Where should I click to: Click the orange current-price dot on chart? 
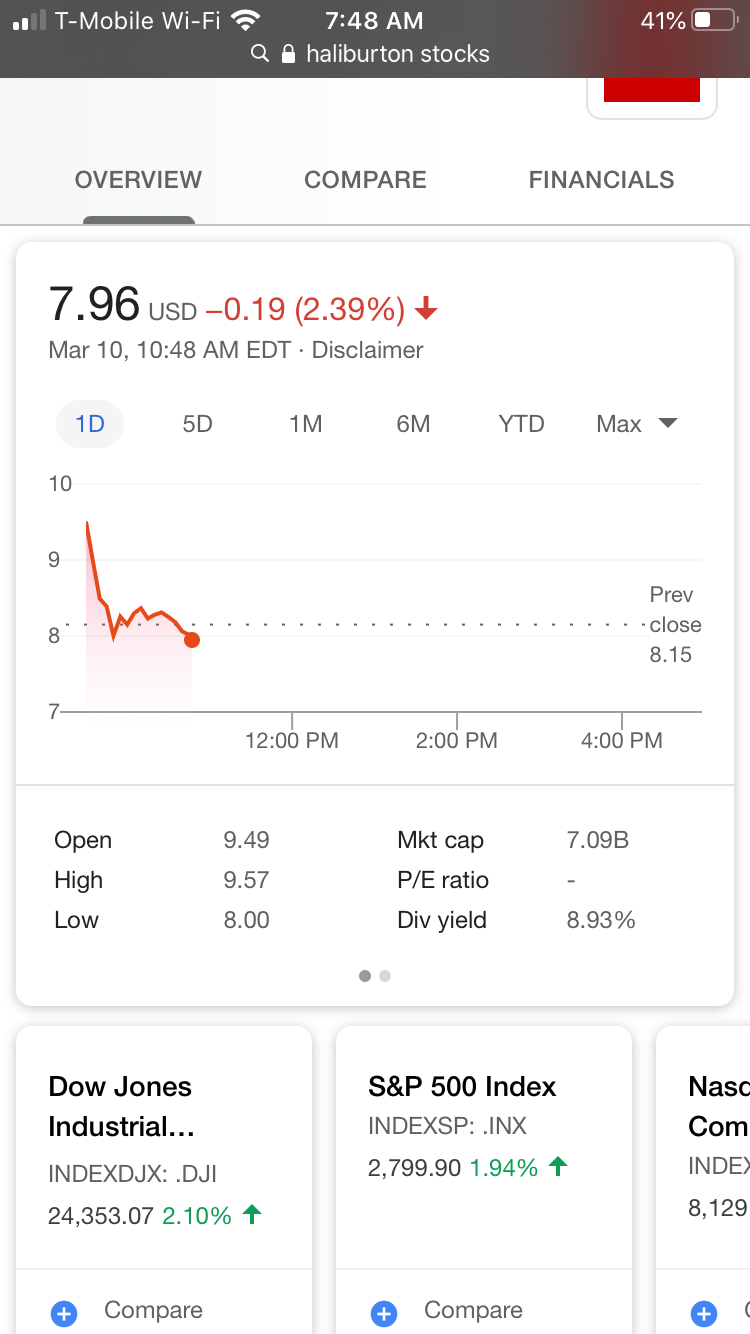point(192,640)
